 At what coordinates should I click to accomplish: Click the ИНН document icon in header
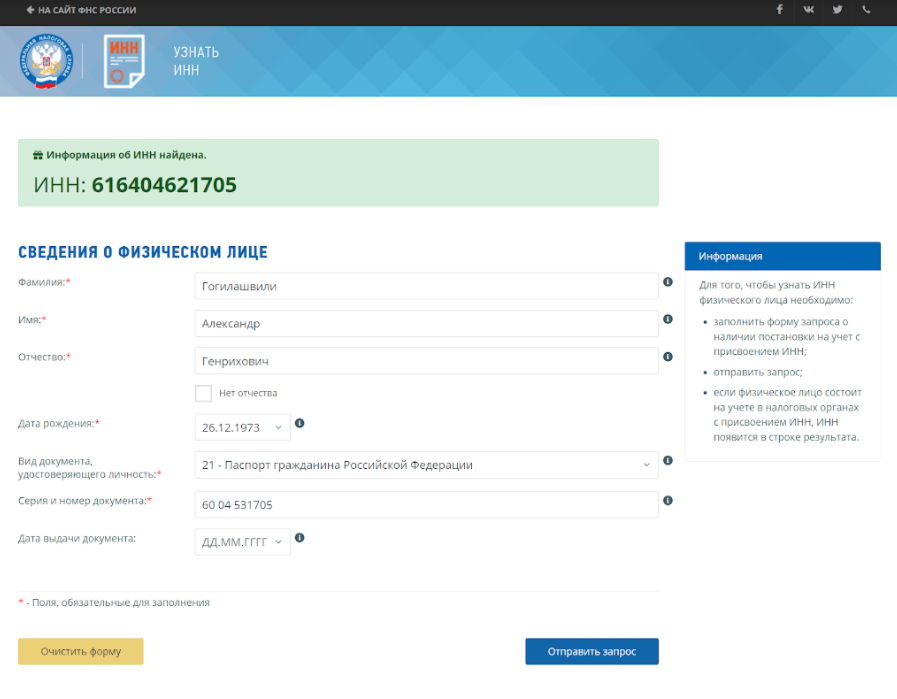124,61
